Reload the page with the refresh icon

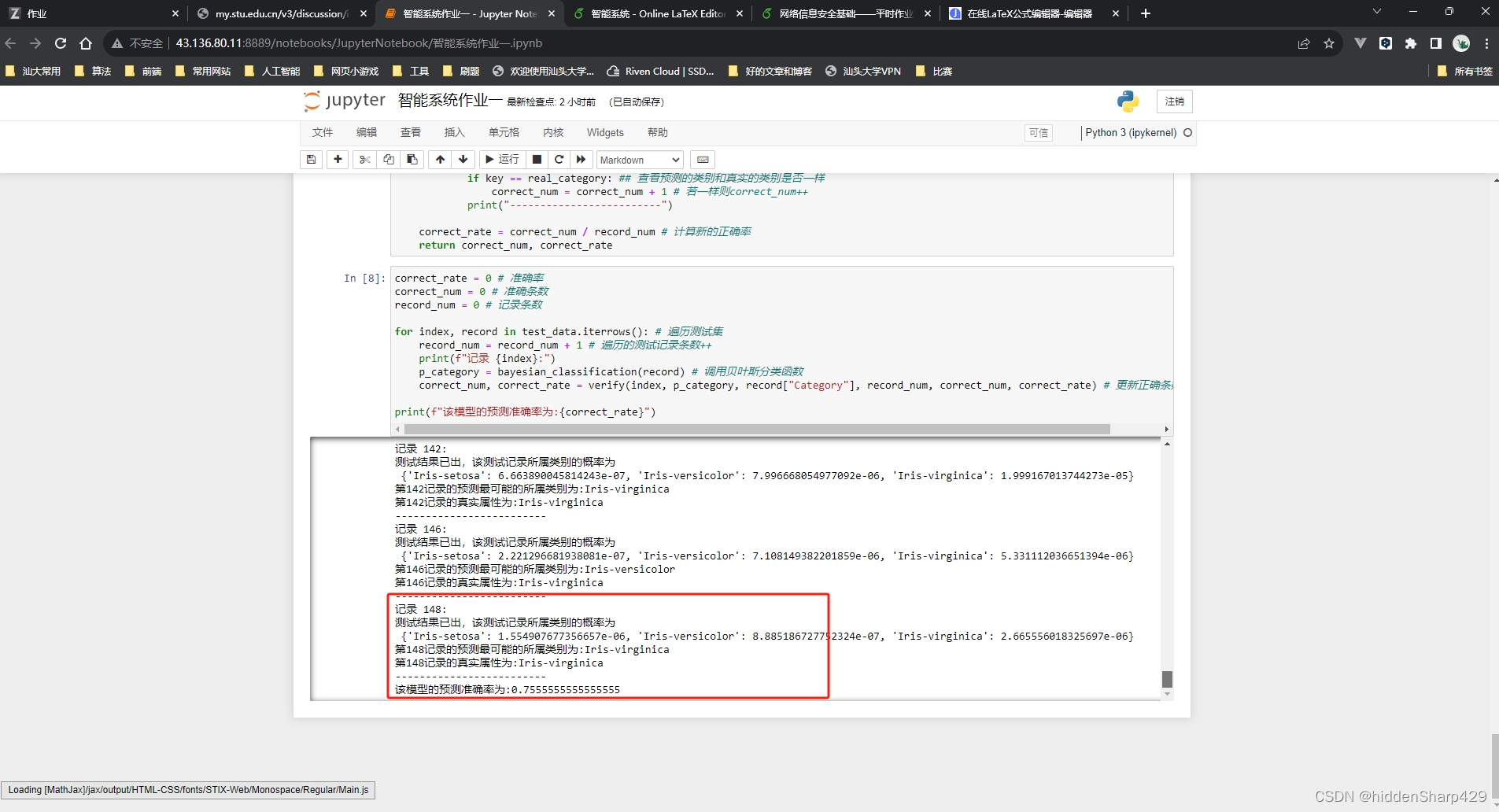click(x=61, y=43)
